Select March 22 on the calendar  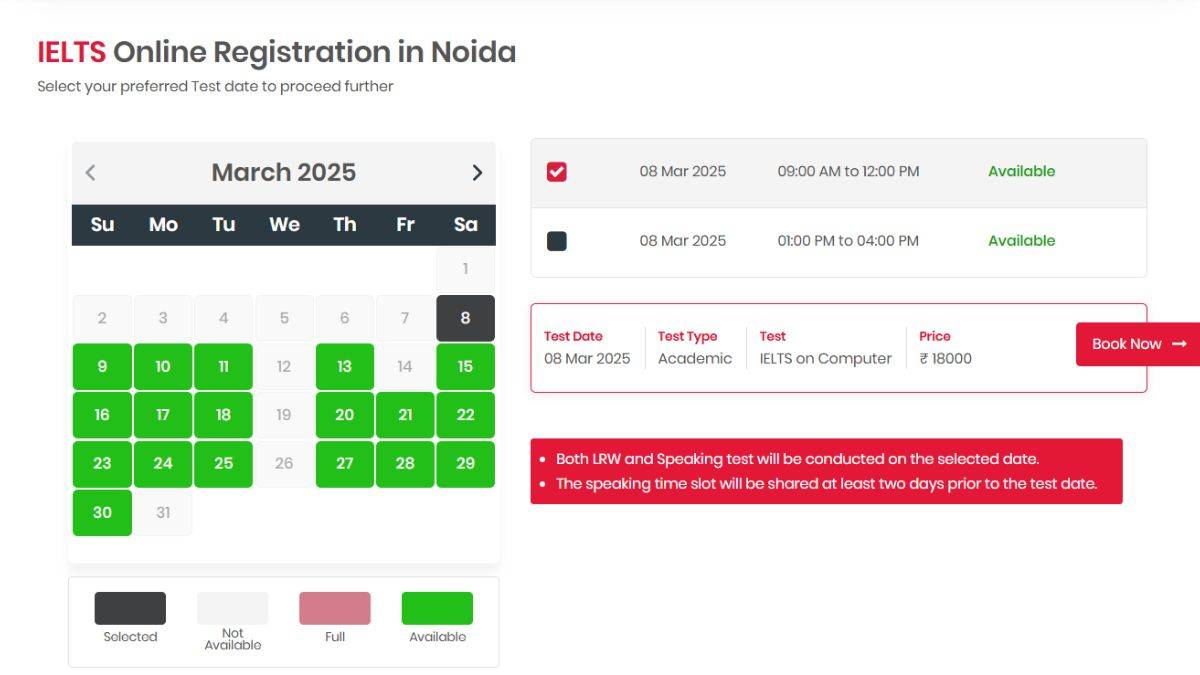(x=465, y=414)
